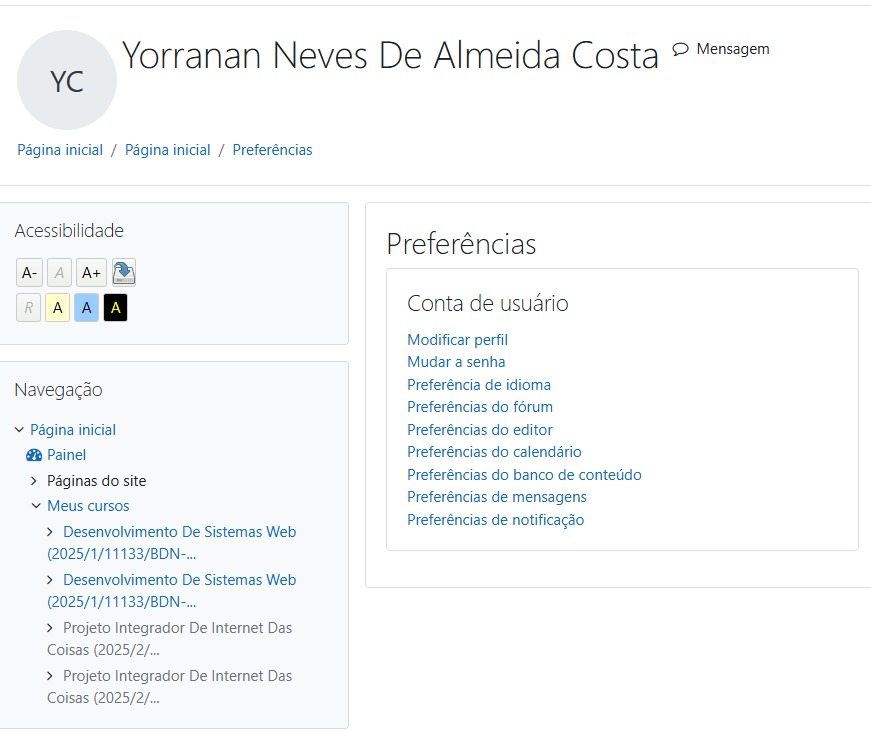Open Mudar a senha

(x=456, y=362)
